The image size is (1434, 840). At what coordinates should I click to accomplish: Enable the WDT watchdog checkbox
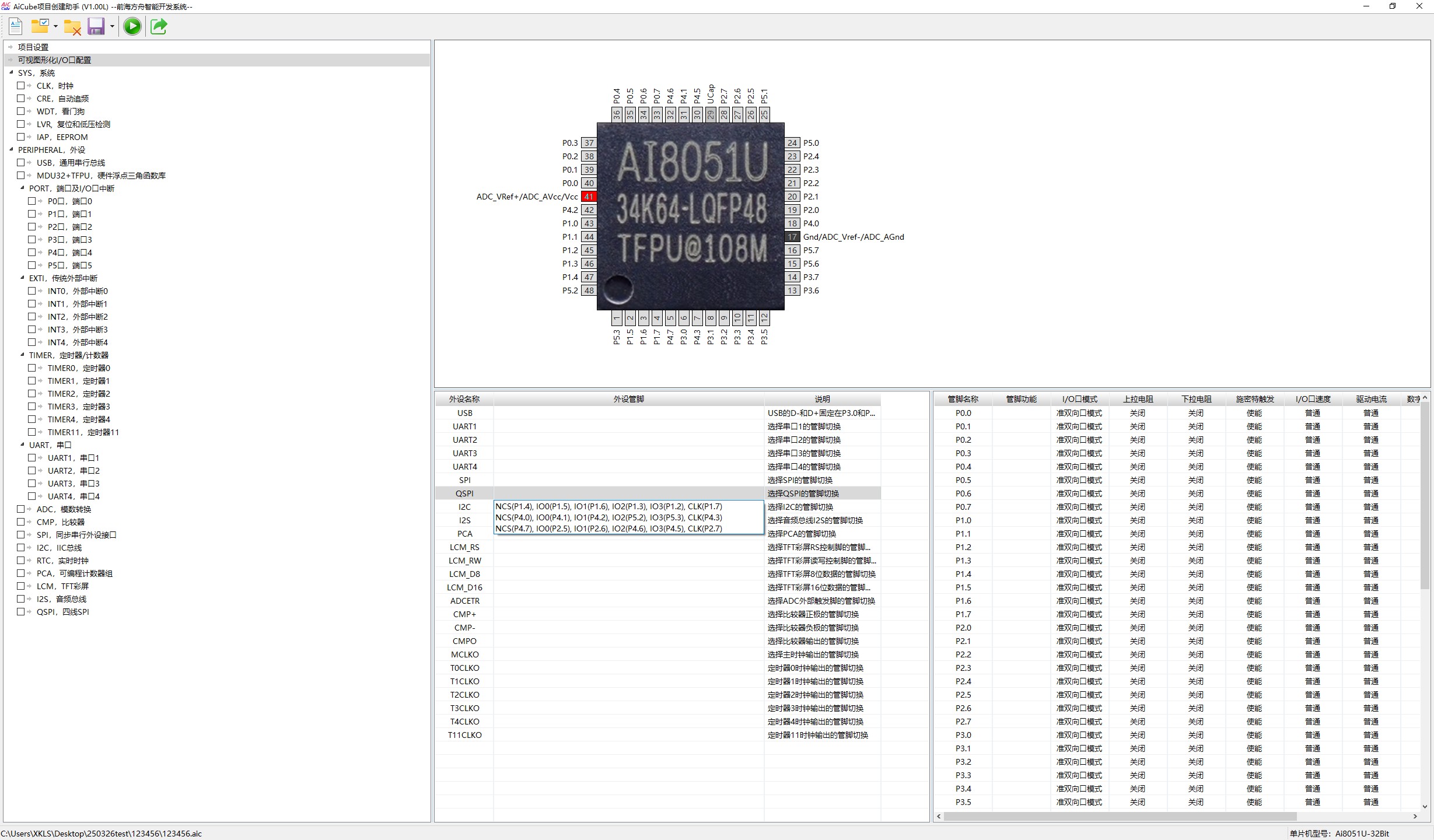tap(21, 111)
